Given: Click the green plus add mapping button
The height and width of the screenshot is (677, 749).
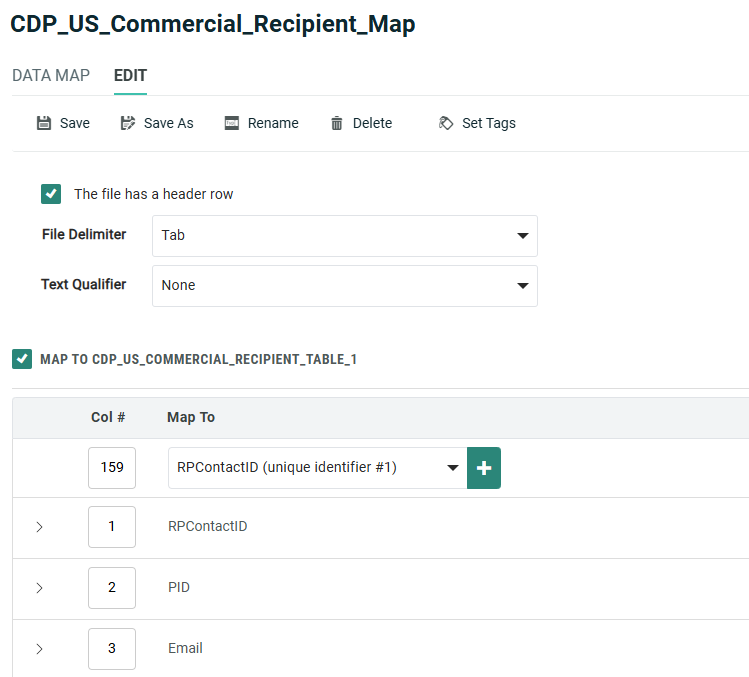Looking at the screenshot, I should click(484, 468).
